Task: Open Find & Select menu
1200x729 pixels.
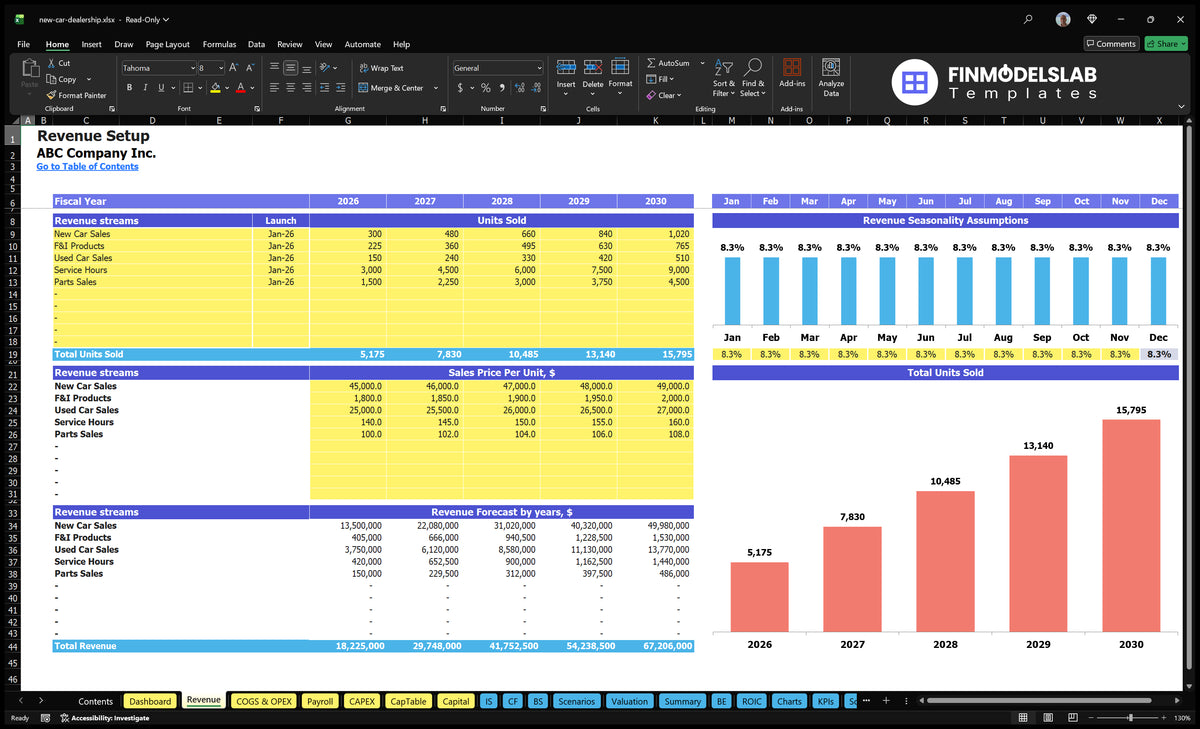Action: [753, 77]
